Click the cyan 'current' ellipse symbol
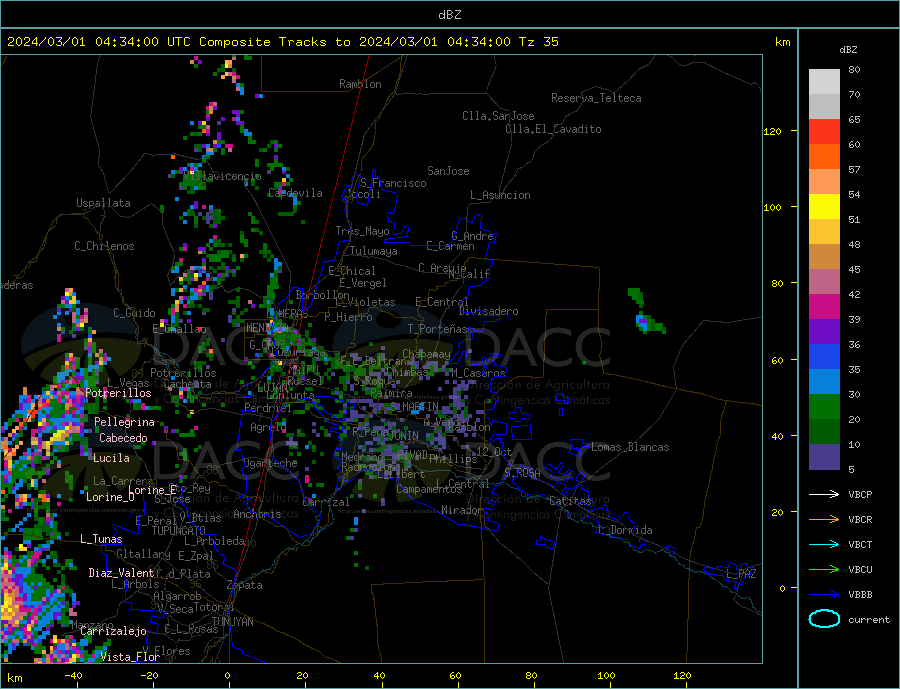 [x=824, y=619]
